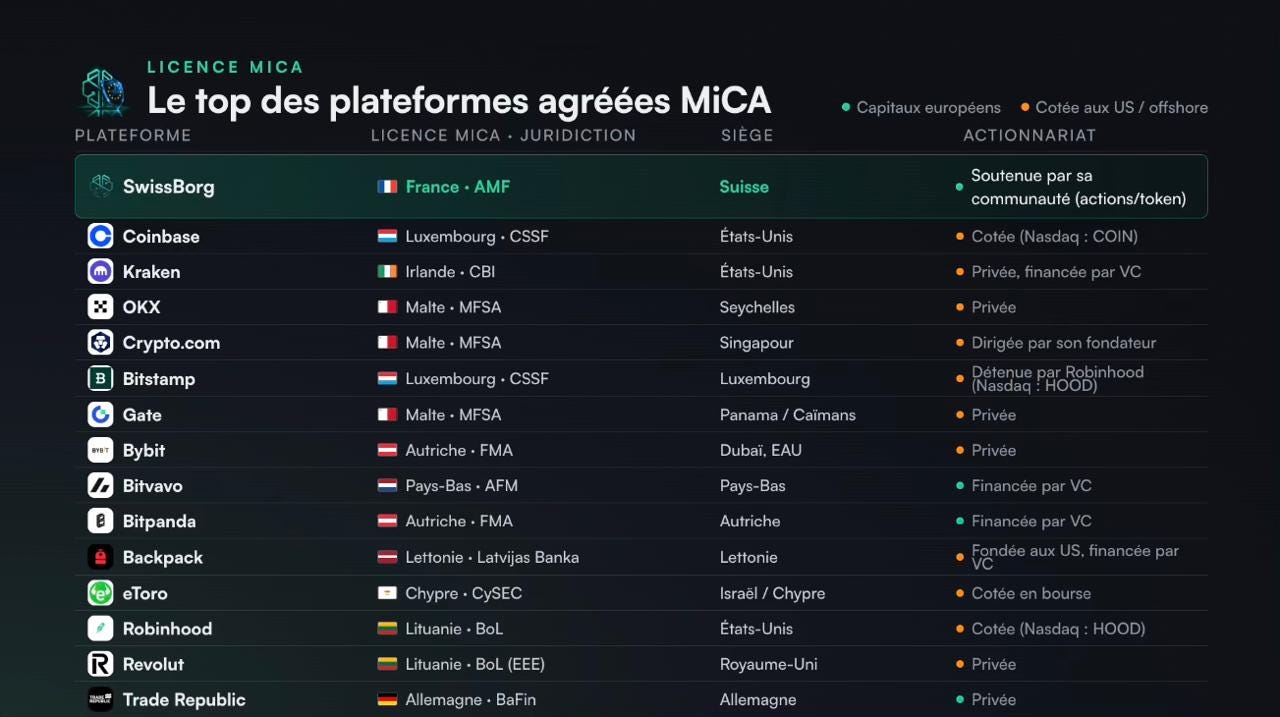1280x717 pixels.
Task: Click the PLATEFORME column header
Action: 133,135
